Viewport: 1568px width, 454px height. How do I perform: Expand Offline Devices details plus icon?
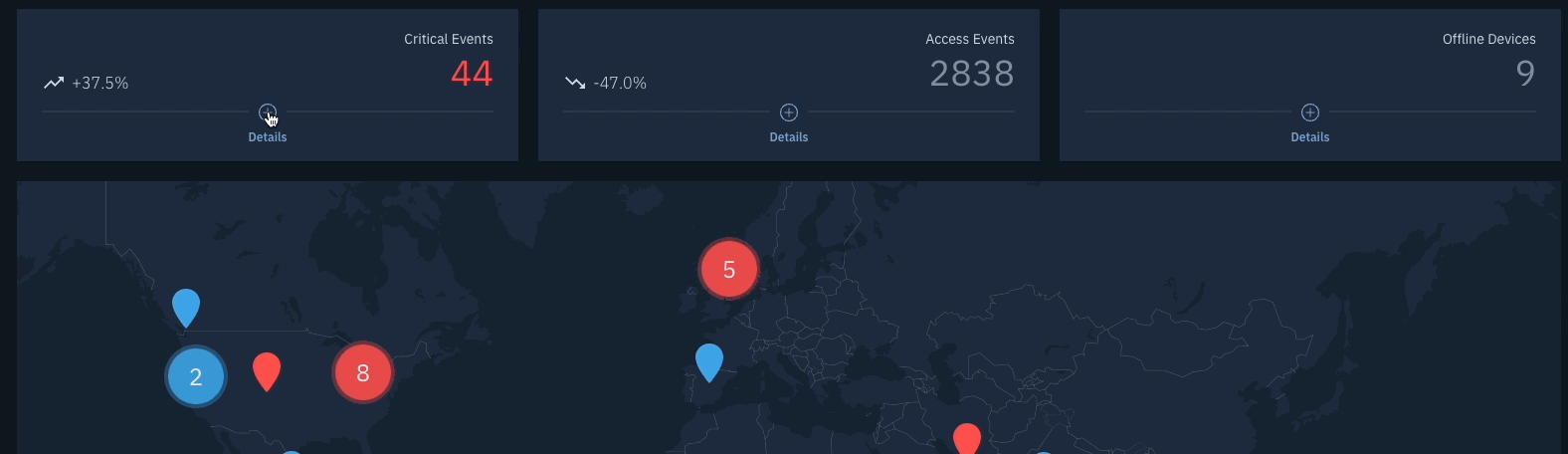1310,113
